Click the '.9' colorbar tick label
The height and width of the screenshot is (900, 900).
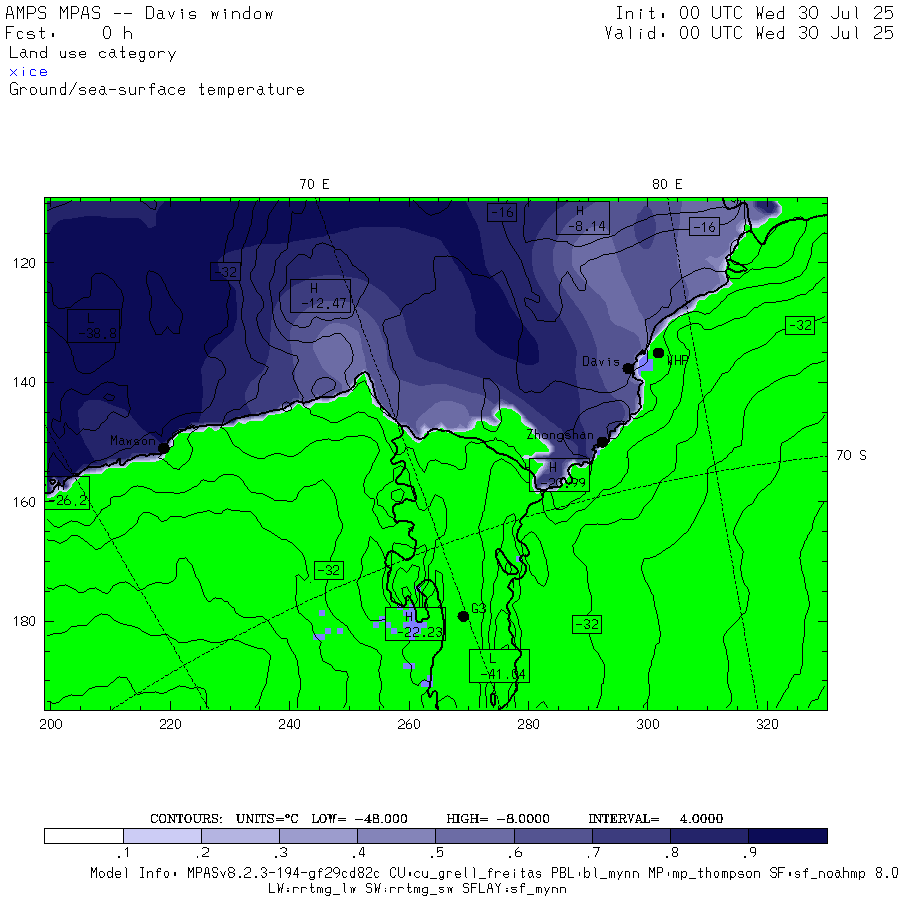click(x=752, y=853)
